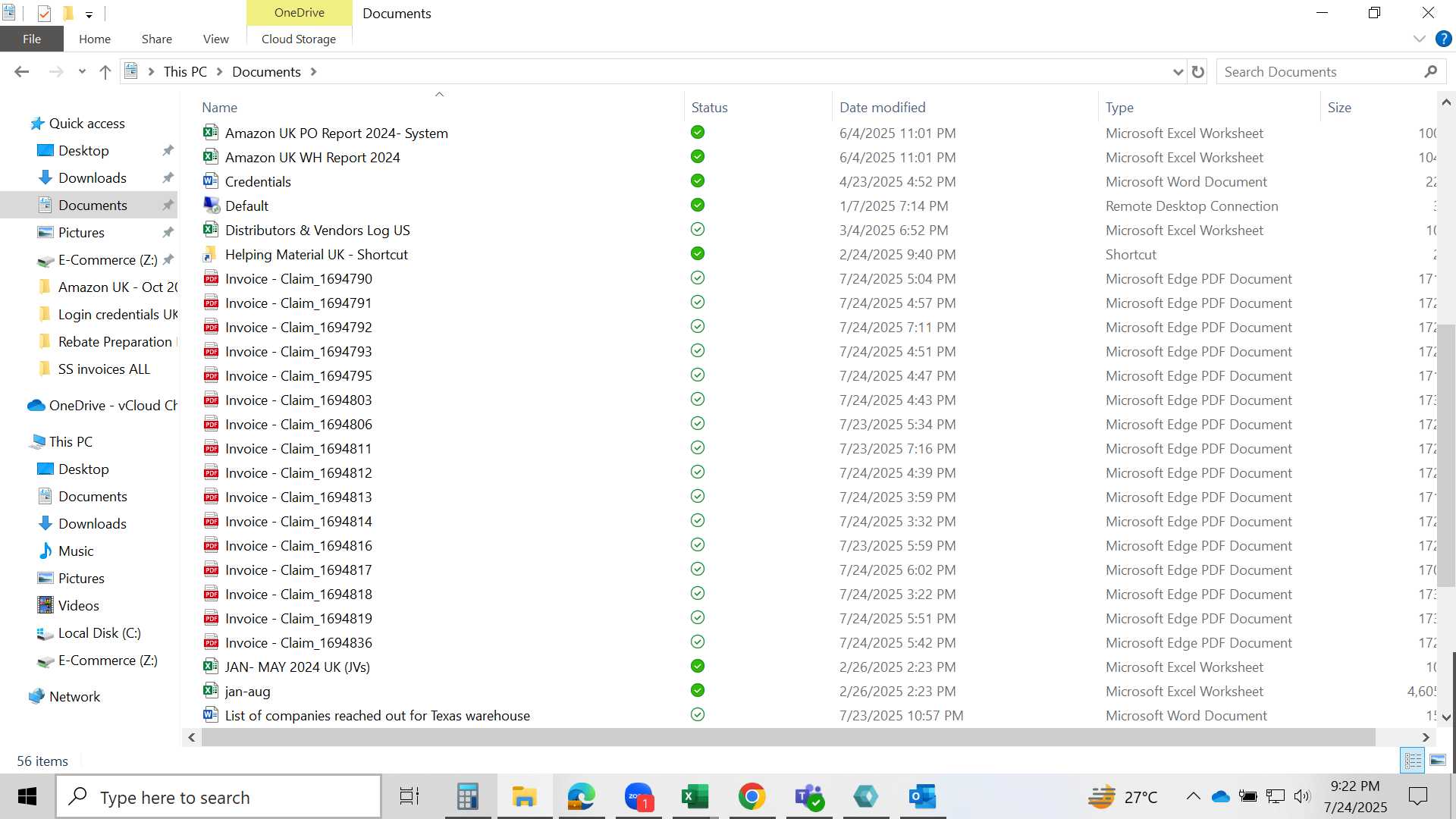Image resolution: width=1456 pixels, height=819 pixels.
Task: Expand the ribbon with the chevron
Action: [x=1419, y=39]
